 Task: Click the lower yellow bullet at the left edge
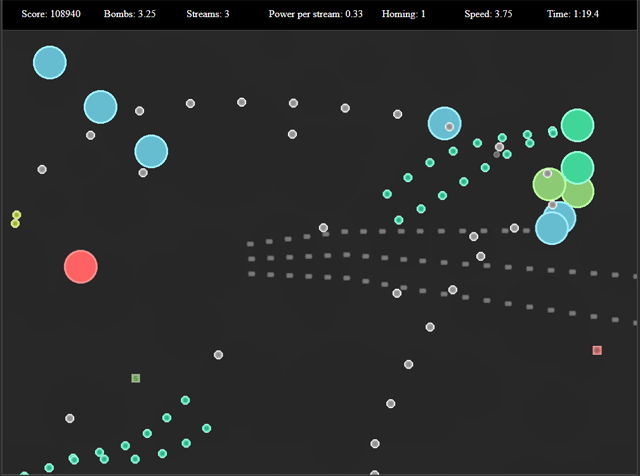pyautogui.click(x=15, y=223)
